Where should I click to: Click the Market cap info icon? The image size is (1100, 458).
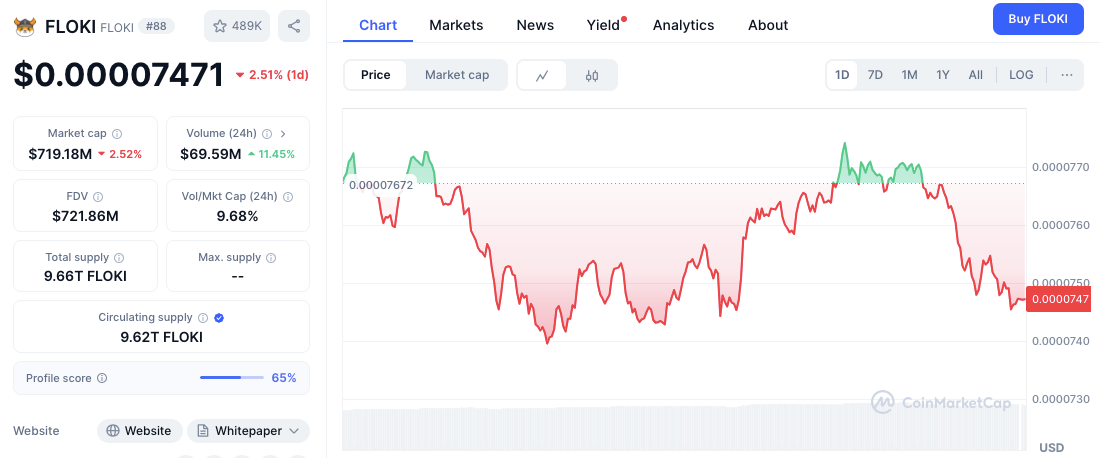[x=117, y=134]
